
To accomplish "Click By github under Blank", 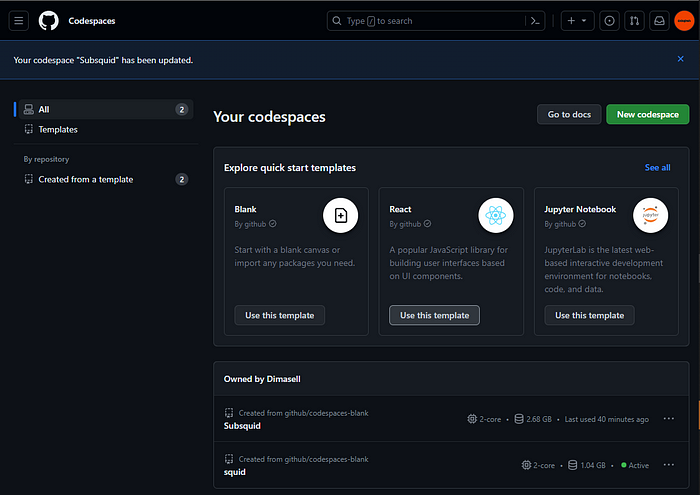I will coord(250,224).
